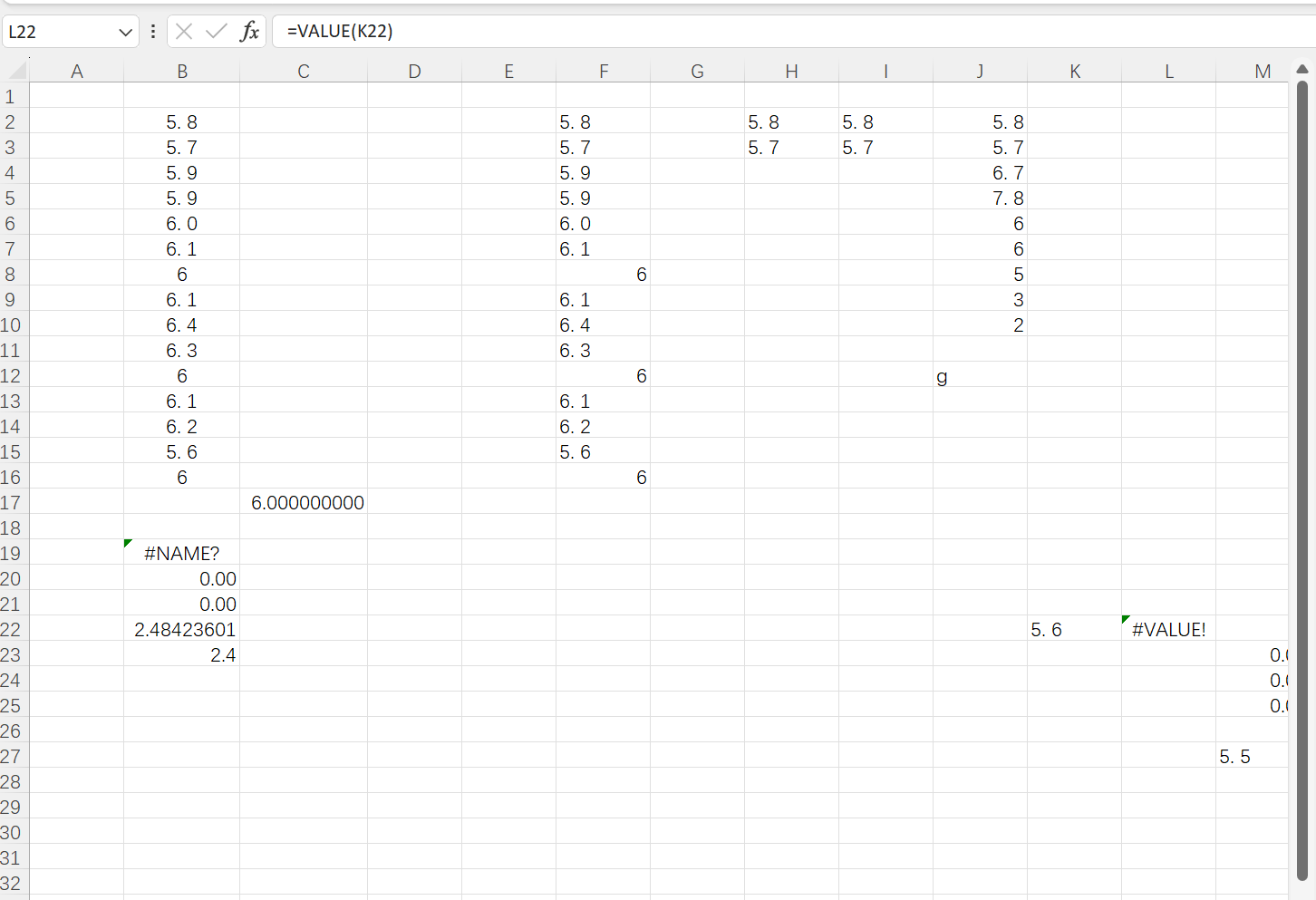This screenshot has height=900, width=1316.
Task: Click inside the Name Box showing L22
Action: coord(54,31)
